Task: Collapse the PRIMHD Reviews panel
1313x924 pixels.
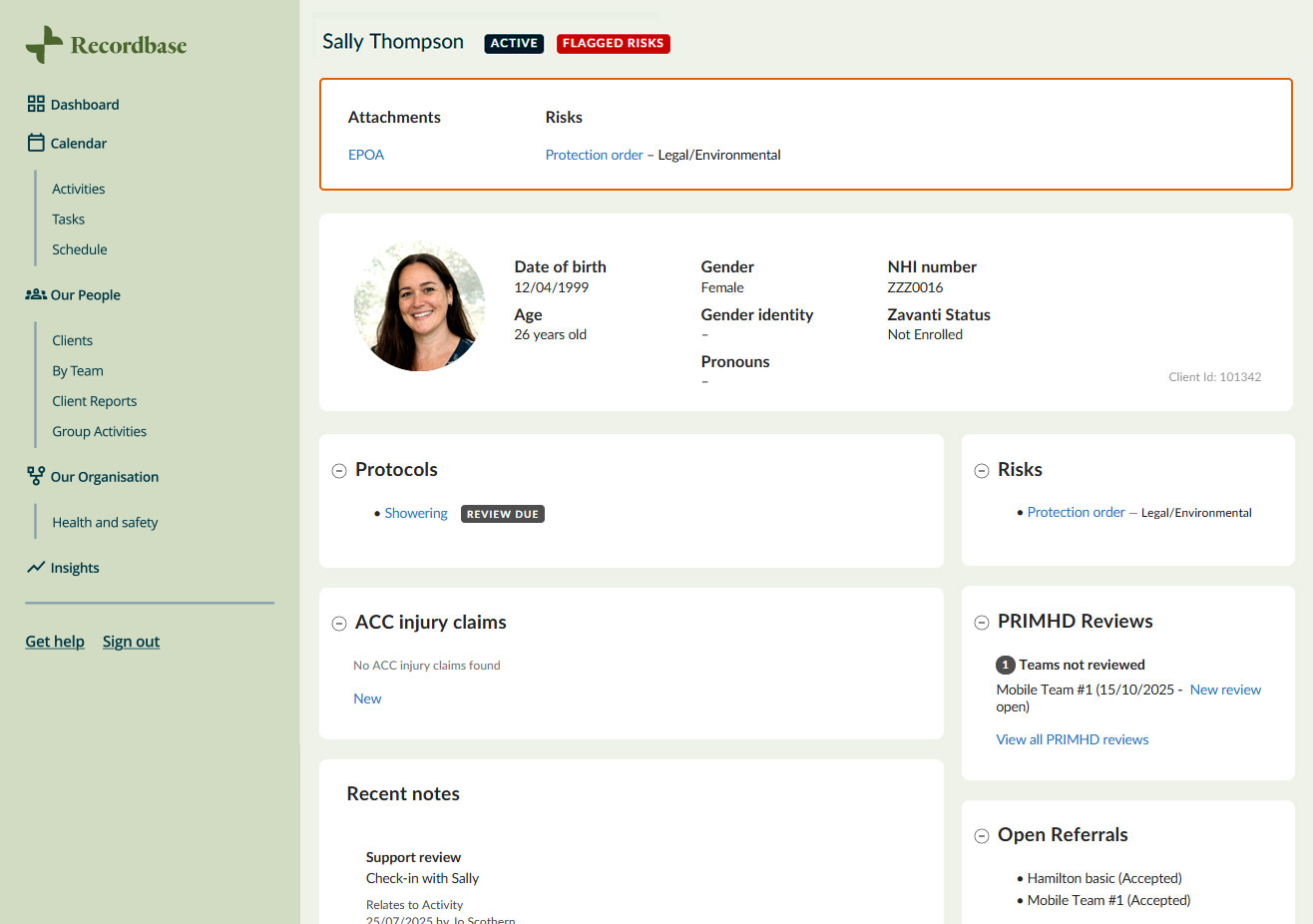Action: [x=982, y=622]
